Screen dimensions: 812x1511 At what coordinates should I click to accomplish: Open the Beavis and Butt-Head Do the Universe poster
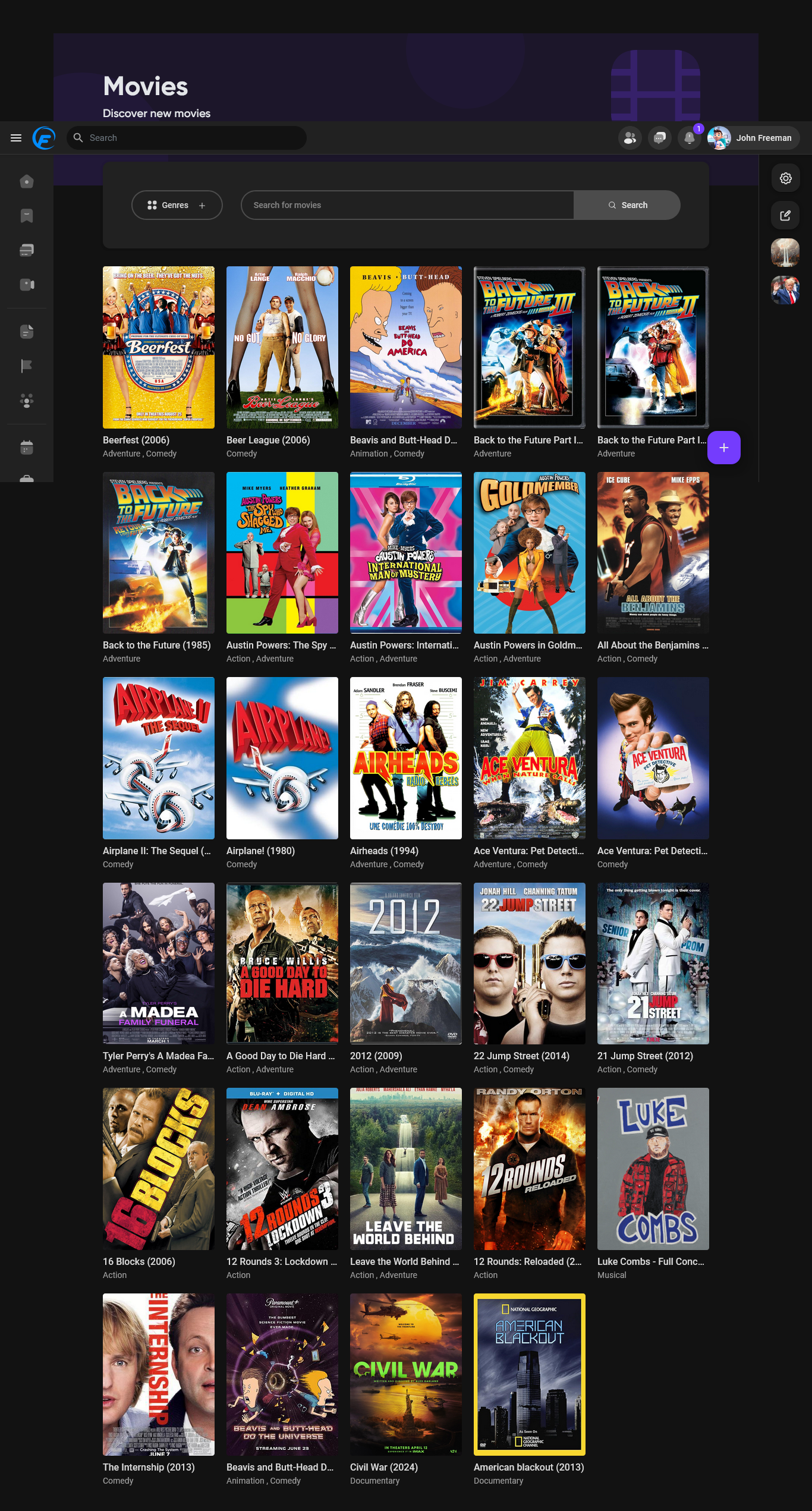point(282,1375)
